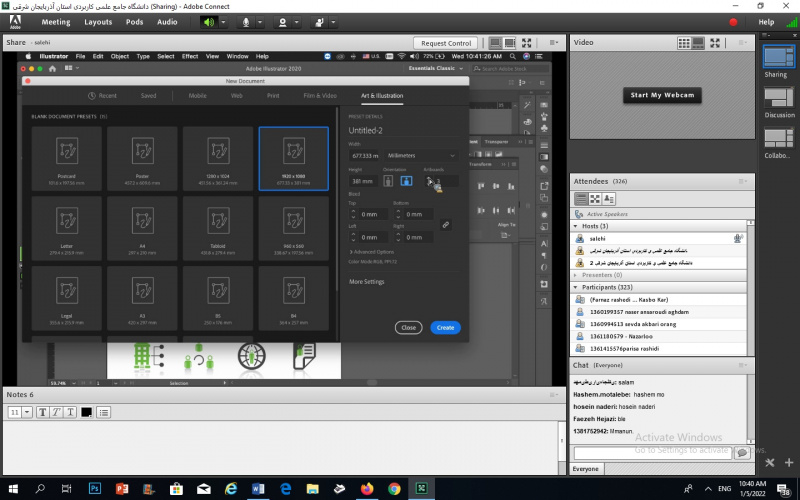Click the Request Control button
The height and width of the screenshot is (500, 800).
446,43
